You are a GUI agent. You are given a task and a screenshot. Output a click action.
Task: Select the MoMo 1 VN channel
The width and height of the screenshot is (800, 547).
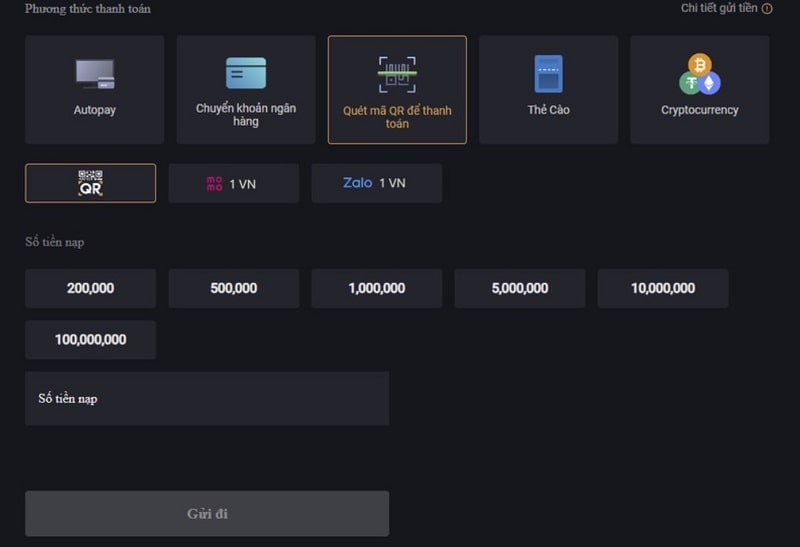[x=234, y=183]
